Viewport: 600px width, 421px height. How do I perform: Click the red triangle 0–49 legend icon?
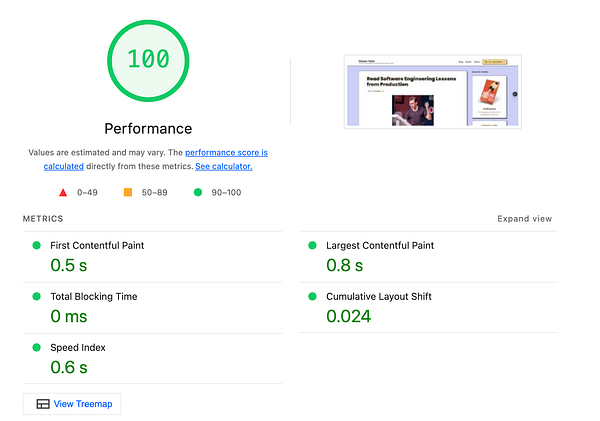(x=63, y=193)
